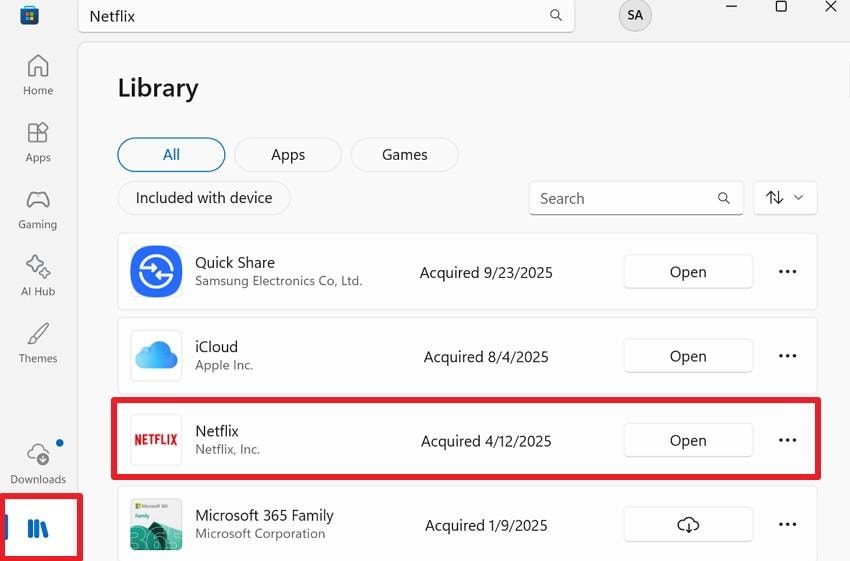Select Included with device filter
The width and height of the screenshot is (850, 561).
click(x=204, y=198)
